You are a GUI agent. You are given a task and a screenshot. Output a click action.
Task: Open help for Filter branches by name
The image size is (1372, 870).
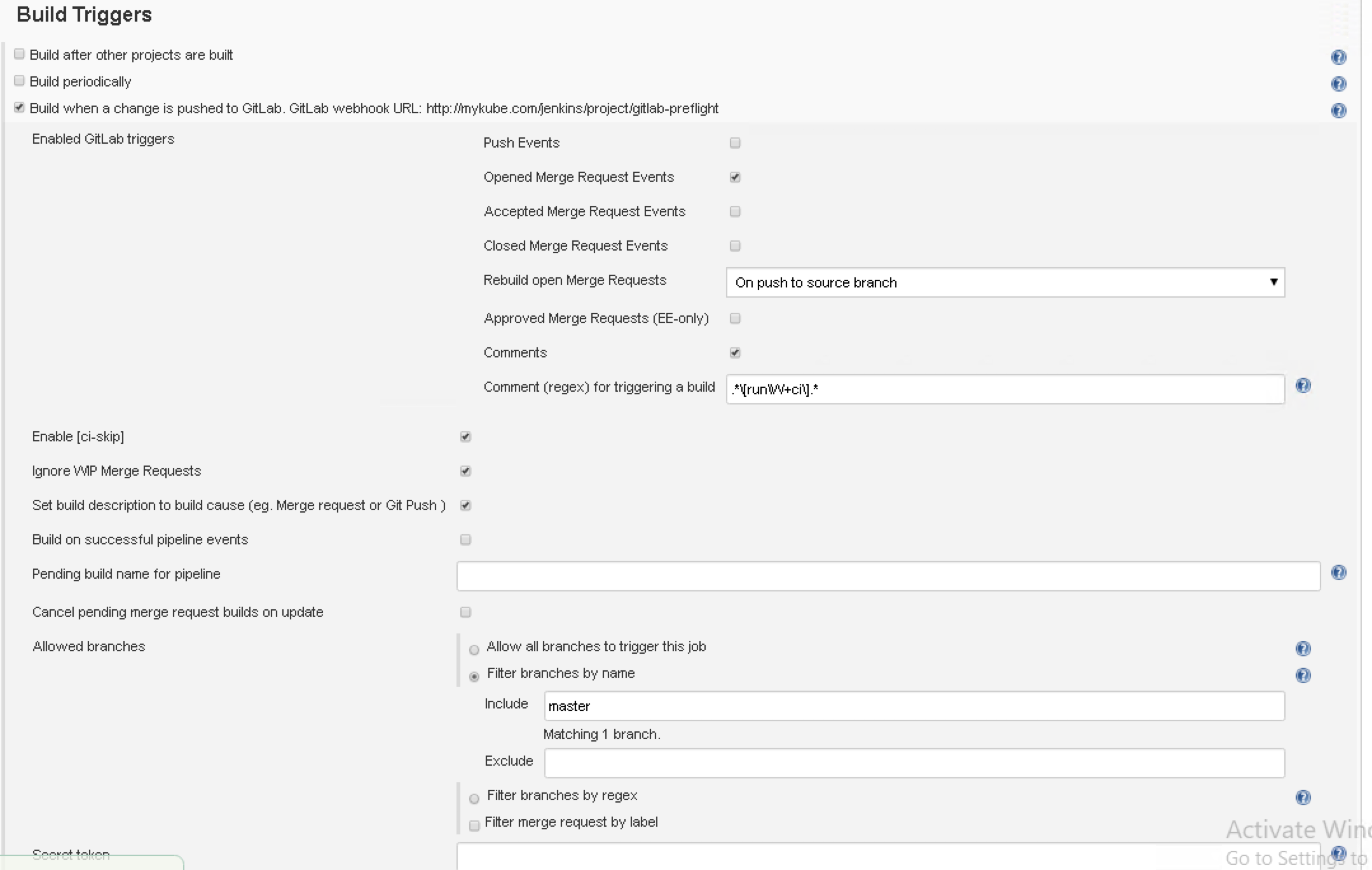click(1303, 675)
